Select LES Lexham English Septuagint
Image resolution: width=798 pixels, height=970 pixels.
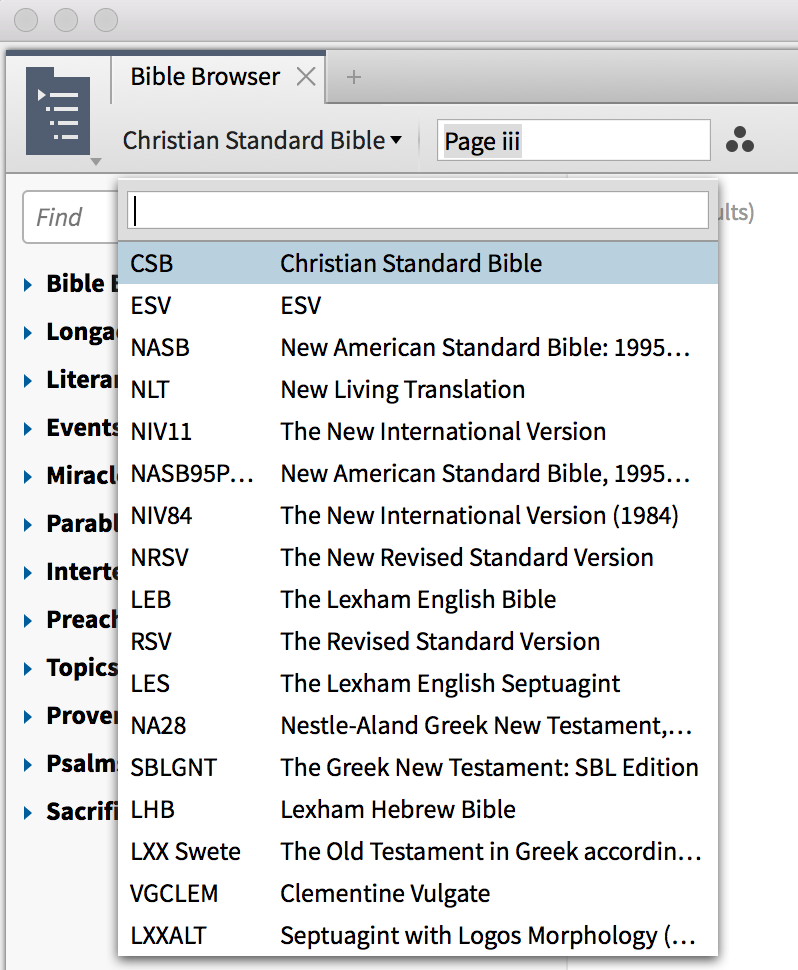pyautogui.click(x=418, y=684)
